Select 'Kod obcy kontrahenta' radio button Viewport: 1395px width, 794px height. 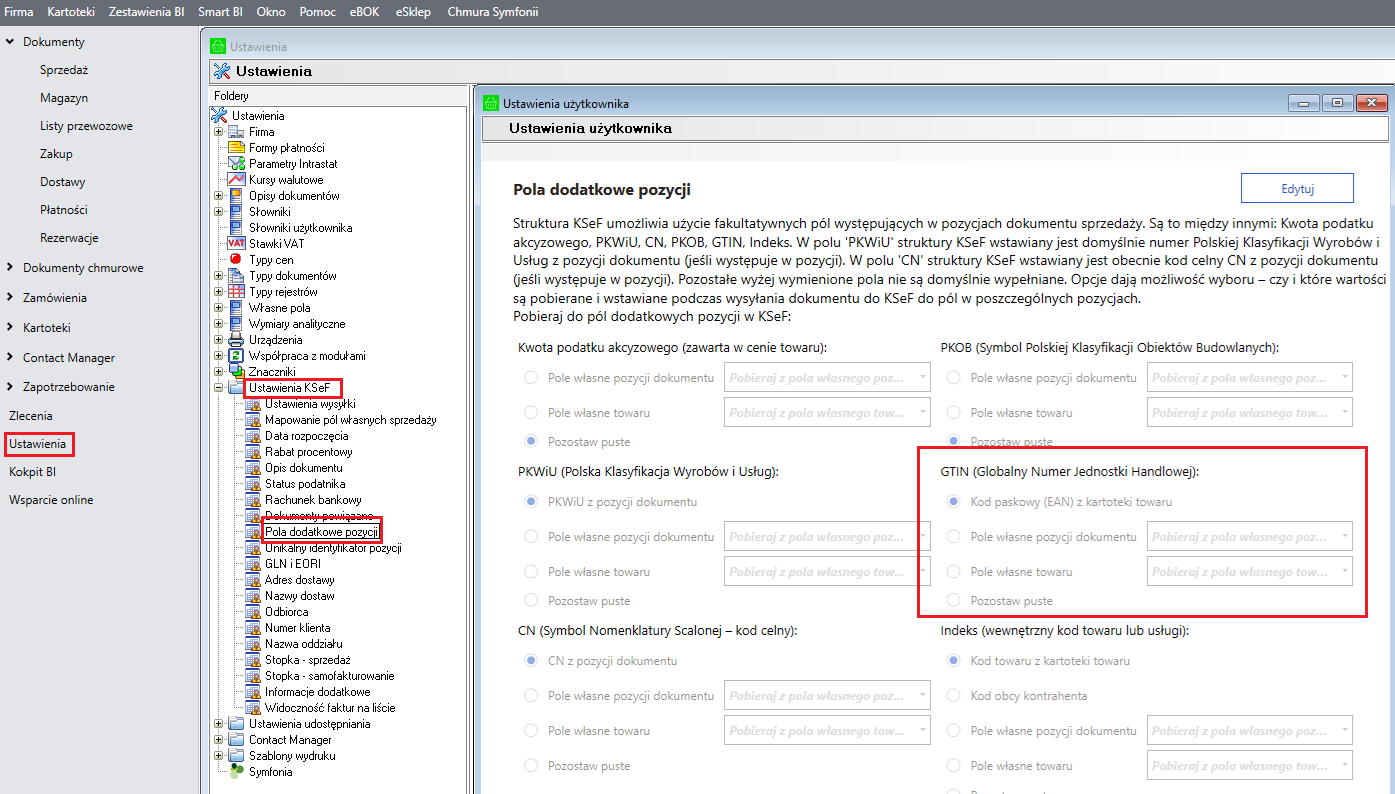click(953, 695)
